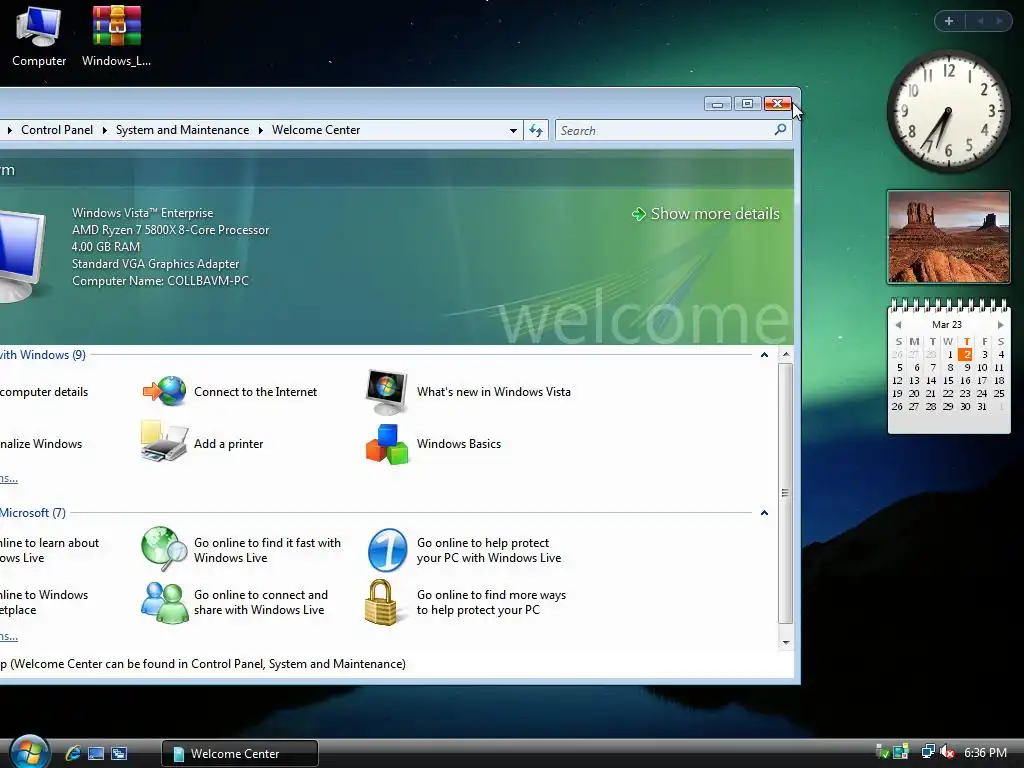Screen dimensions: 1024x768
Task: Click the 6:36 PM taskbar clock
Action: tap(985, 752)
